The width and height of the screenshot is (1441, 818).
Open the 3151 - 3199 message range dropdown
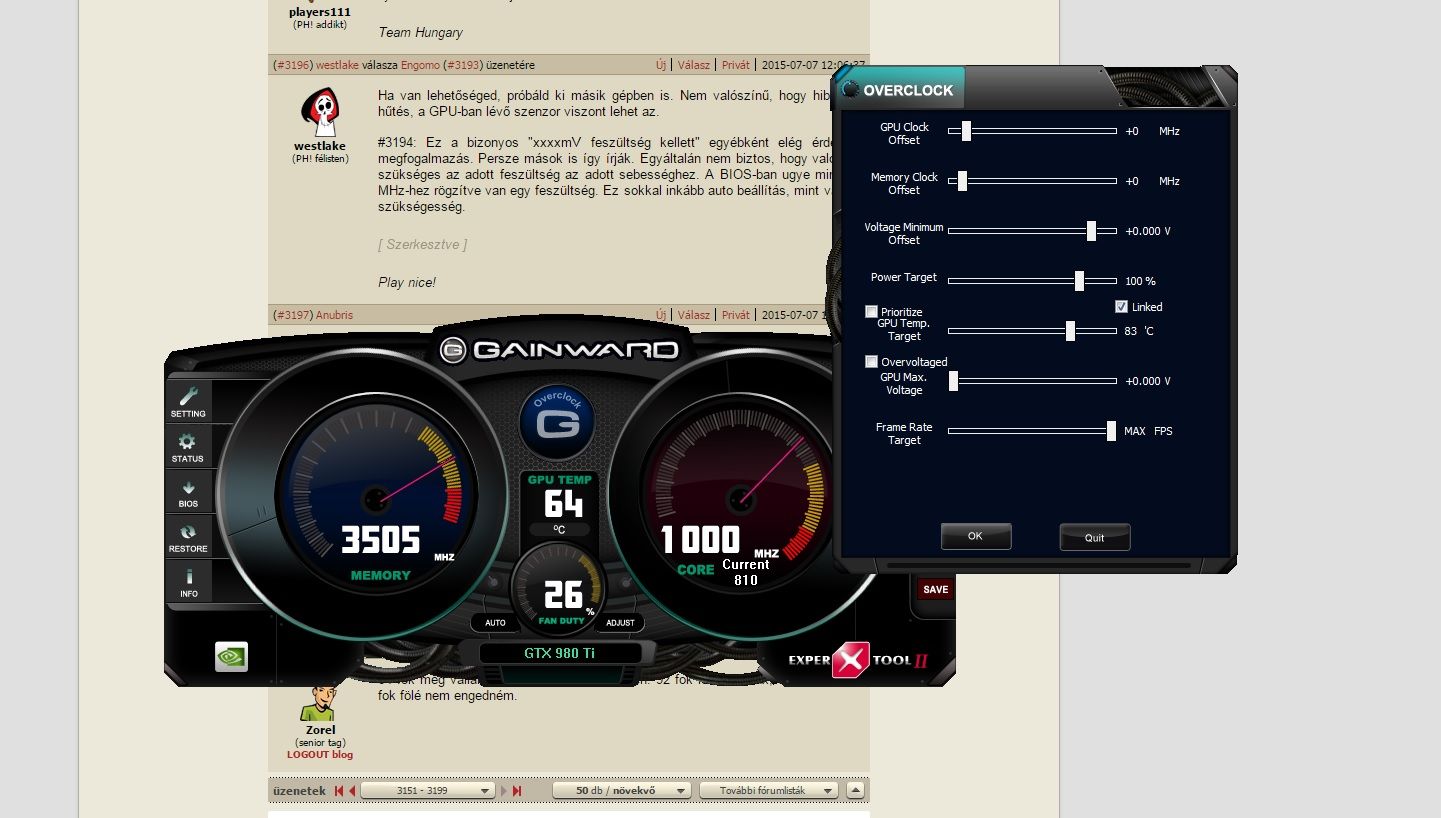pyautogui.click(x=428, y=790)
